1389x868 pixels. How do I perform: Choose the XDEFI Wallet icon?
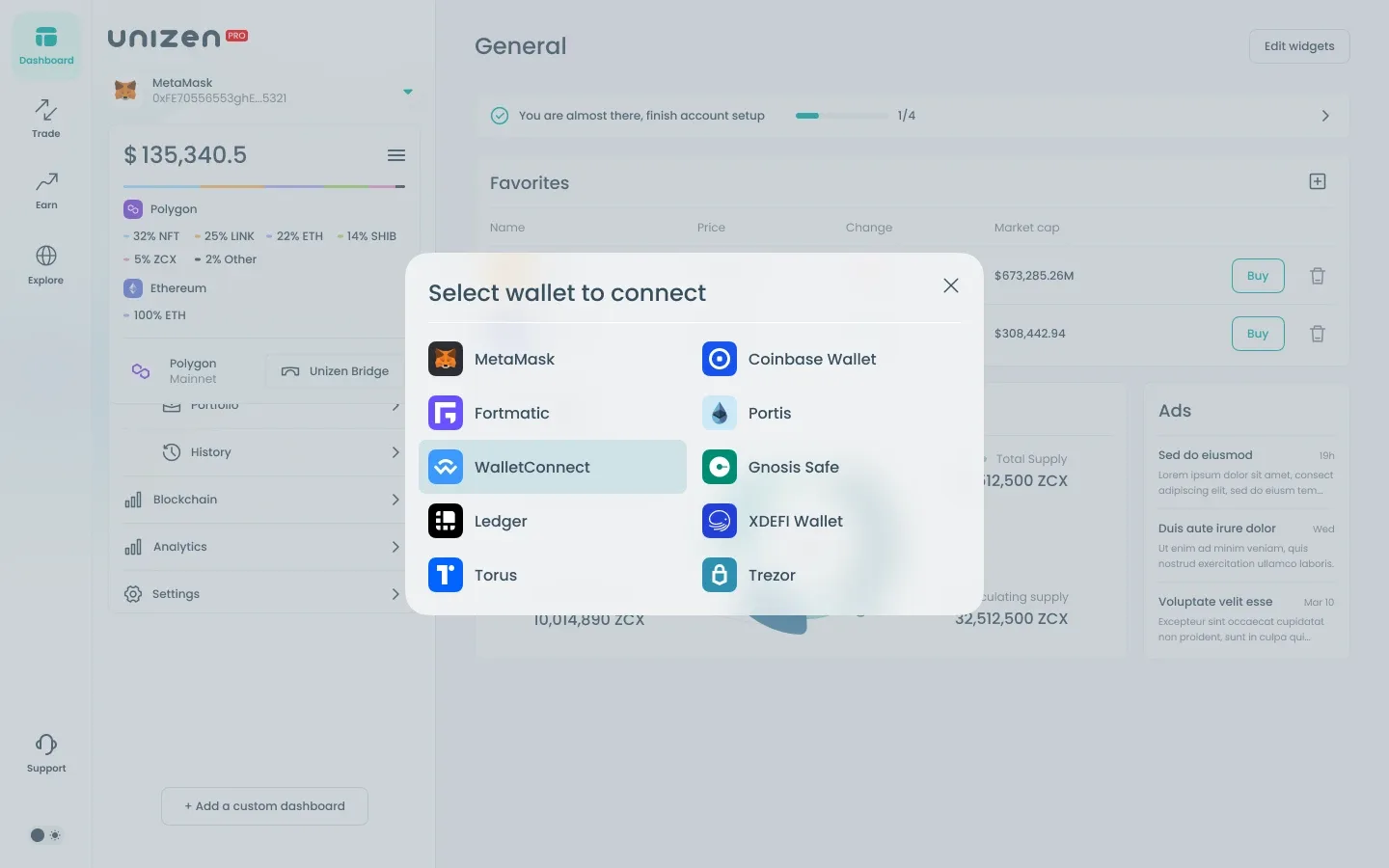click(720, 521)
